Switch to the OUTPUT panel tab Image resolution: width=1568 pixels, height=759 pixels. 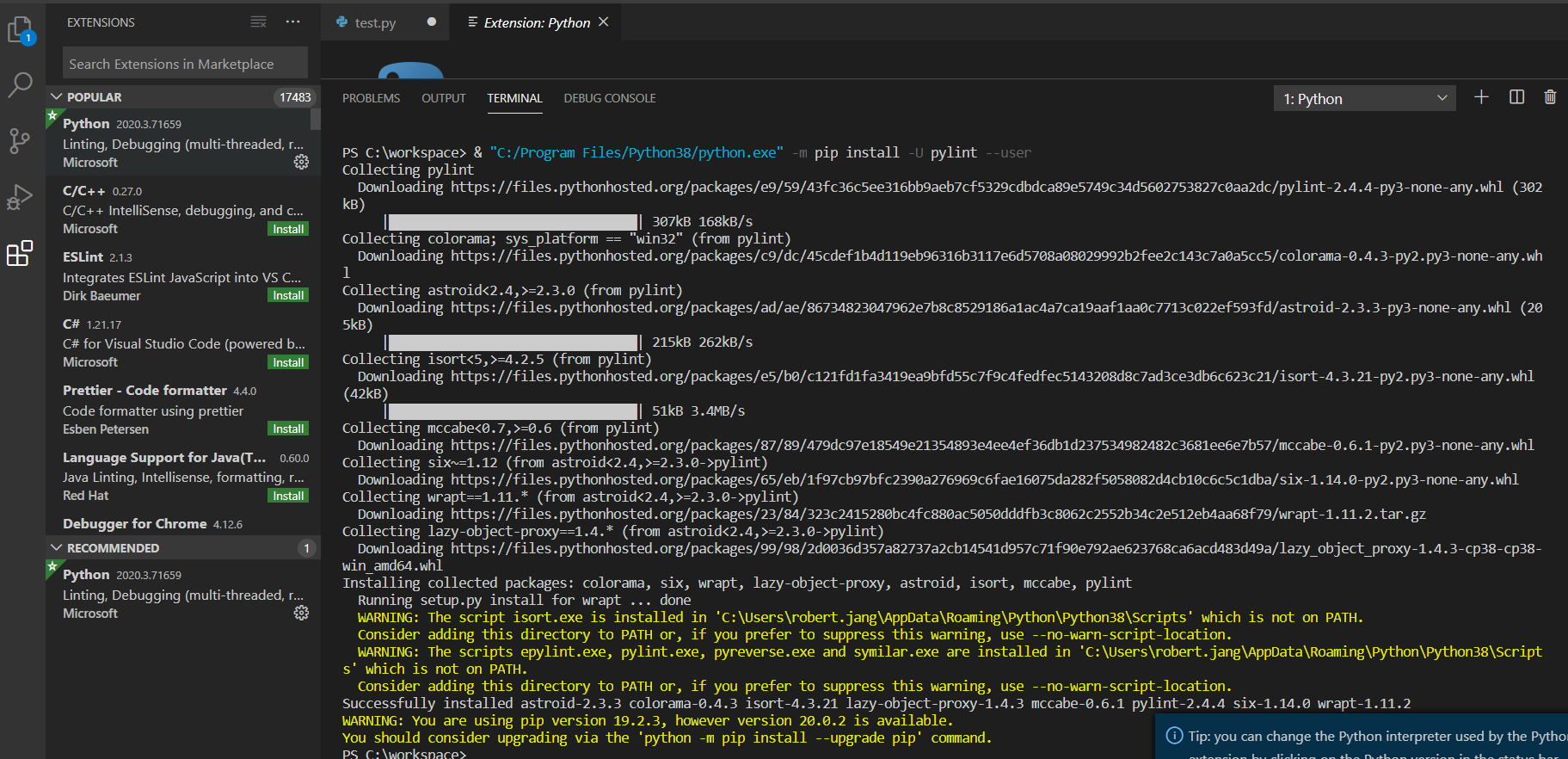pyautogui.click(x=444, y=99)
